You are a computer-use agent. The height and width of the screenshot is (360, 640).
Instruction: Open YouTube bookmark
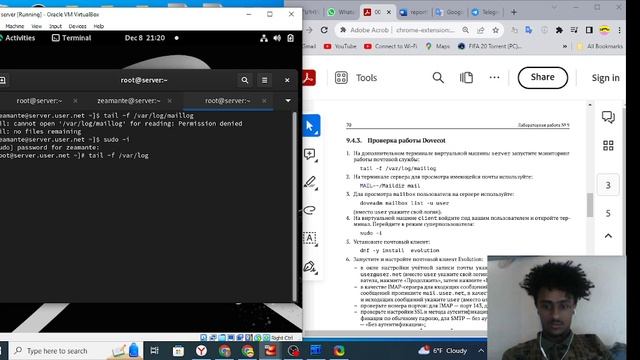(x=340, y=46)
